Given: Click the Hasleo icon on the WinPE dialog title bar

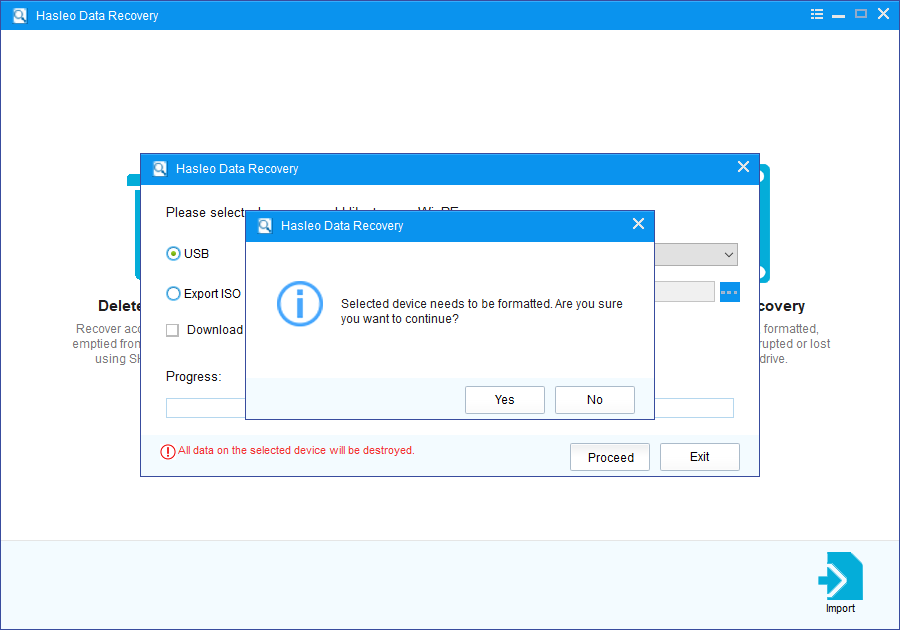Looking at the screenshot, I should 160,168.
